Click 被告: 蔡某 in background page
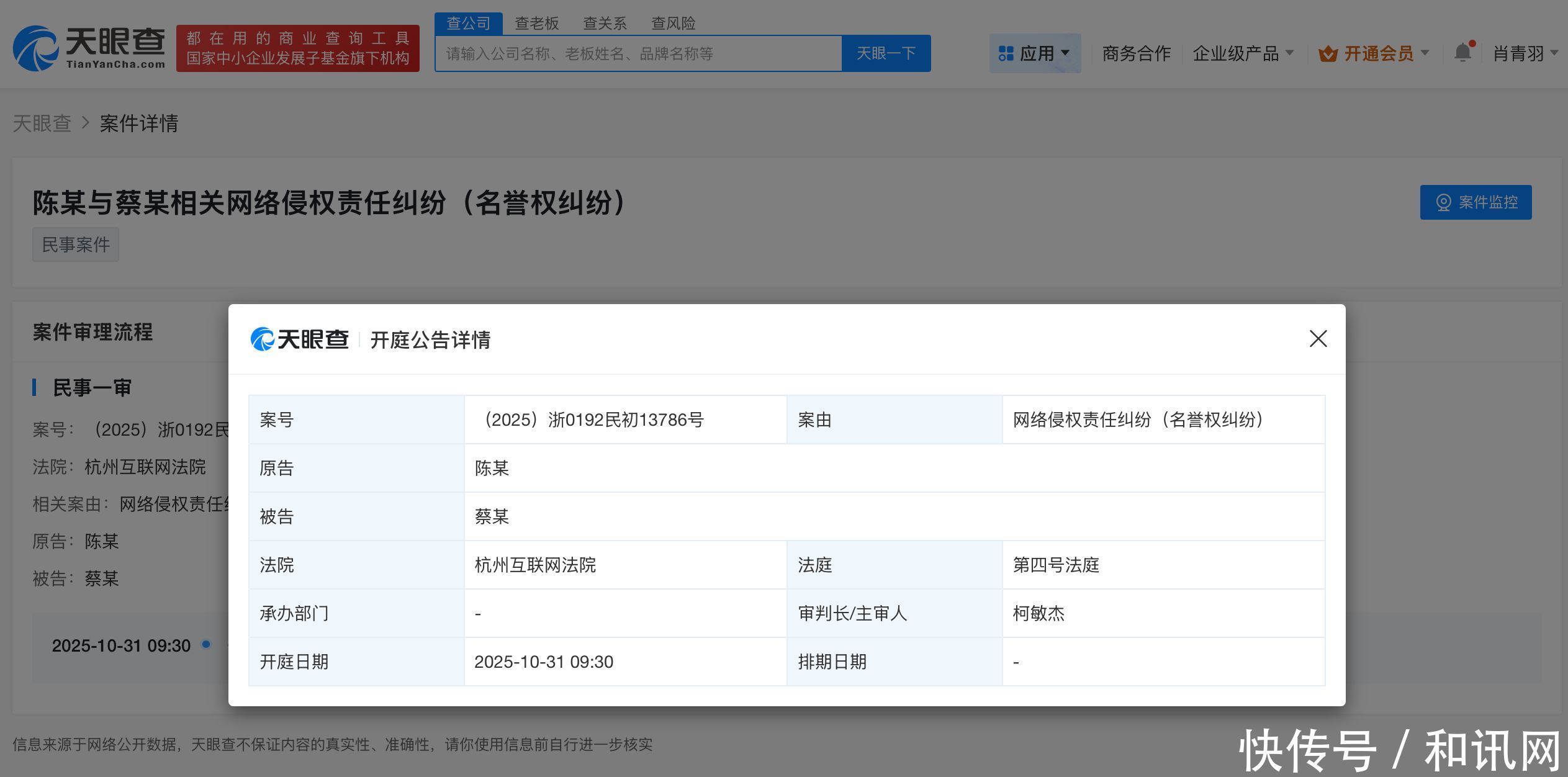This screenshot has height=777, width=1568. click(76, 578)
